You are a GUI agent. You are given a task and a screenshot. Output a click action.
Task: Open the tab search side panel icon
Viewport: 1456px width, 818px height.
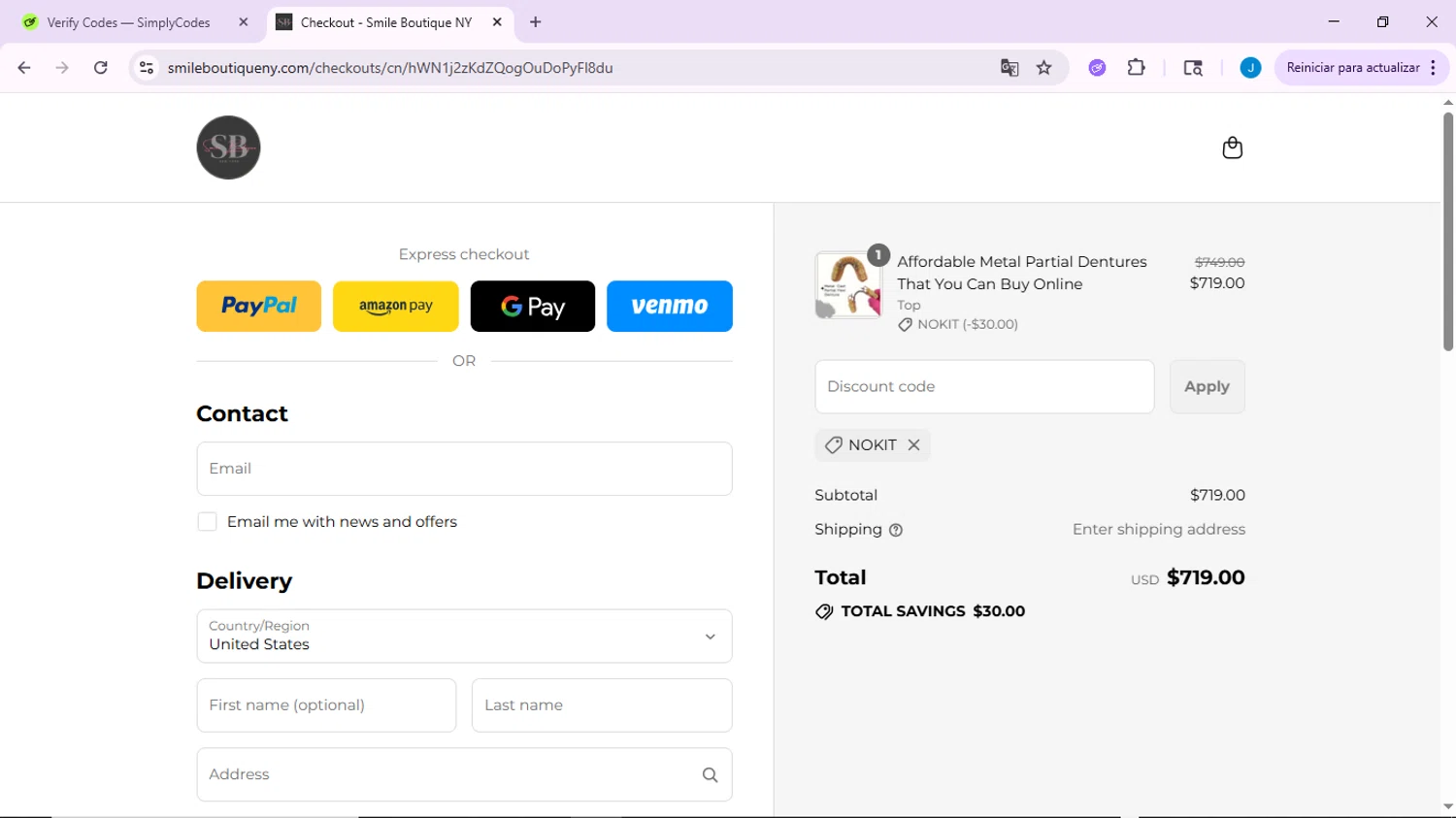(1193, 68)
